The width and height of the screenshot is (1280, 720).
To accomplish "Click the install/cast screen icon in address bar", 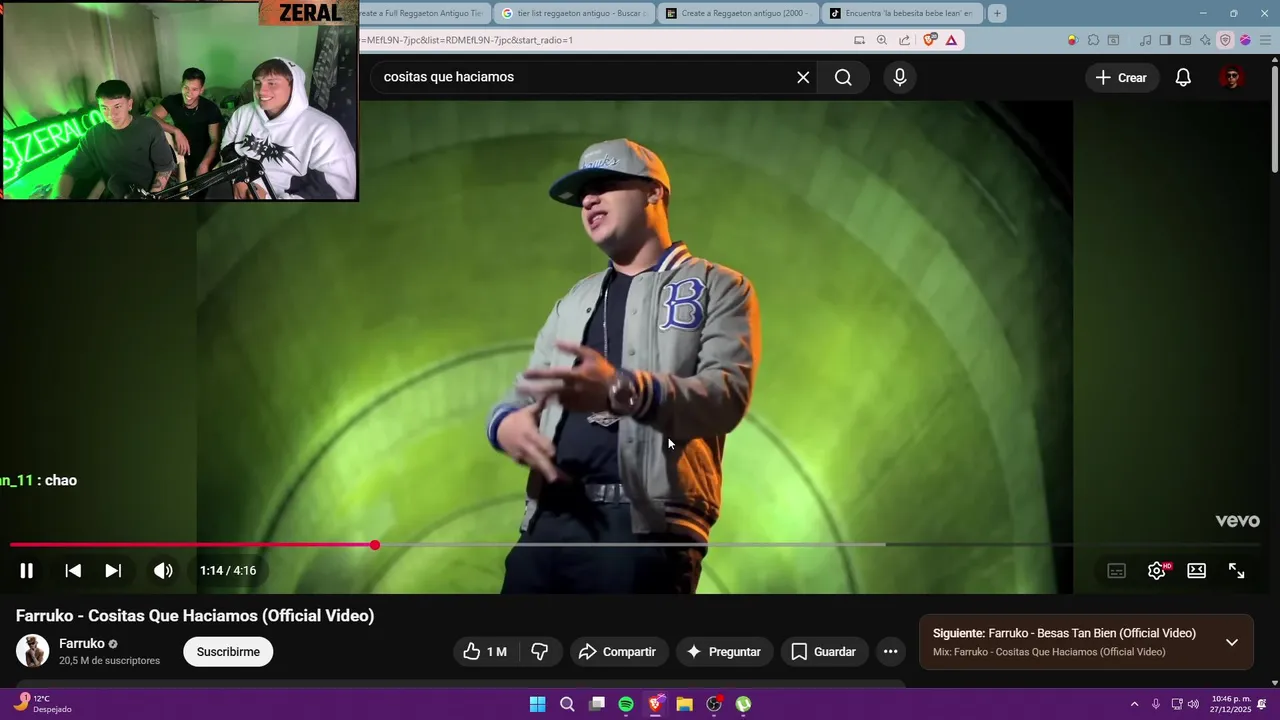I will pos(859,40).
